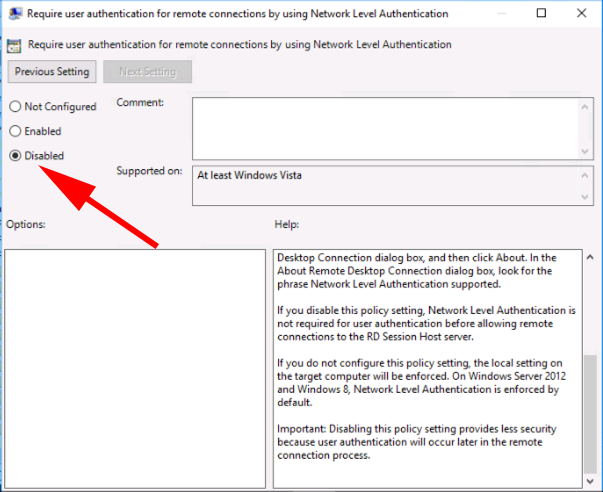Click the policy heading text below title bar
The width and height of the screenshot is (603, 492).
[240, 45]
